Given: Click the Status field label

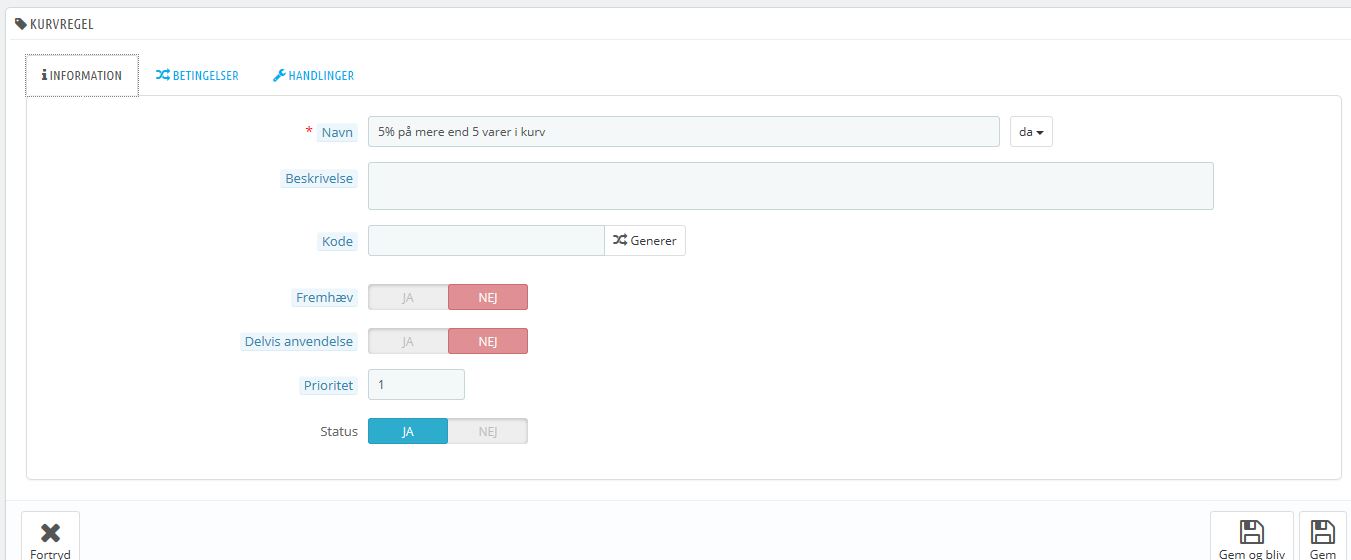Looking at the screenshot, I should tap(339, 431).
